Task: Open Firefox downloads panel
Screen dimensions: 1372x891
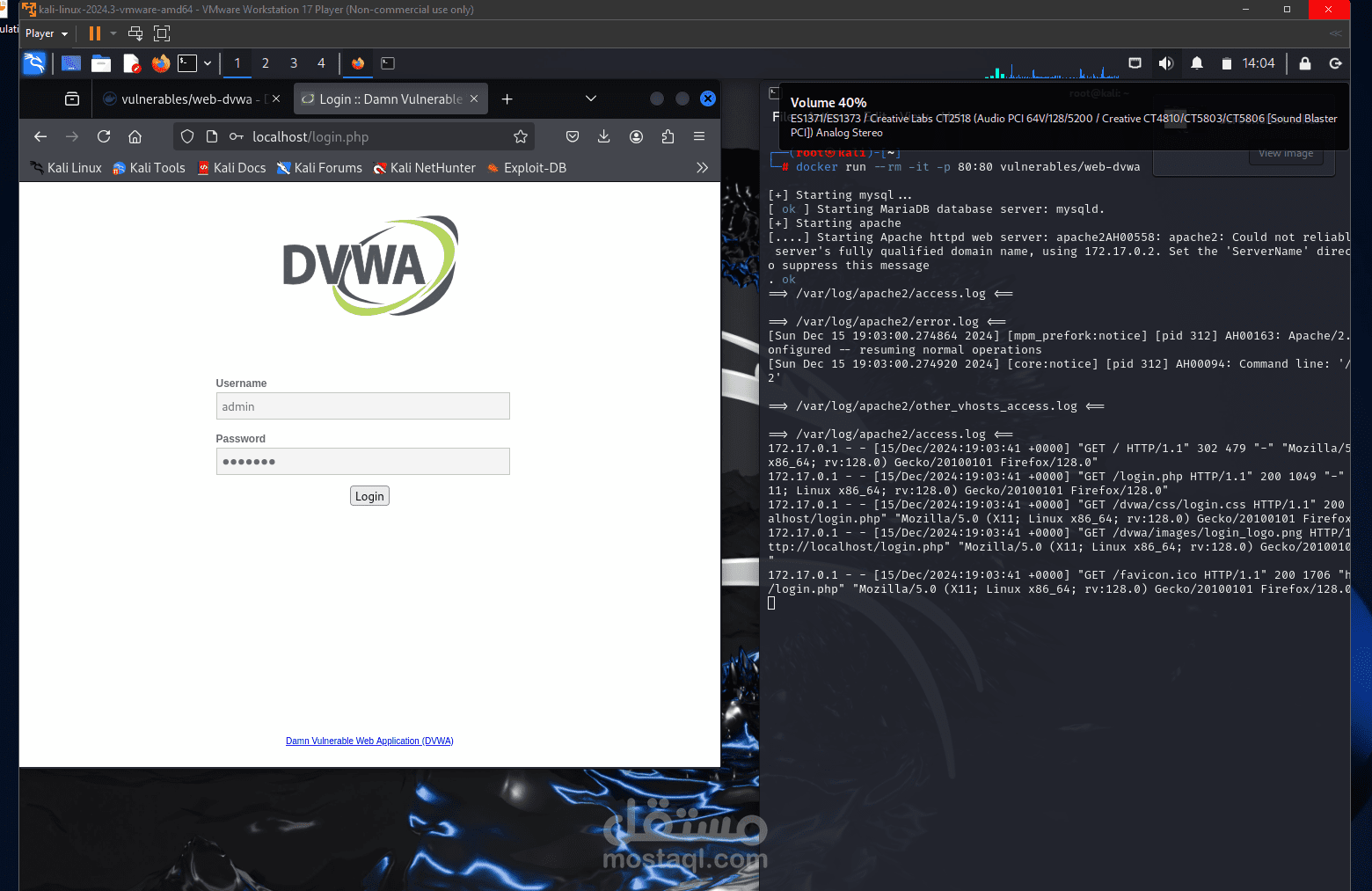Action: pyautogui.click(x=604, y=136)
